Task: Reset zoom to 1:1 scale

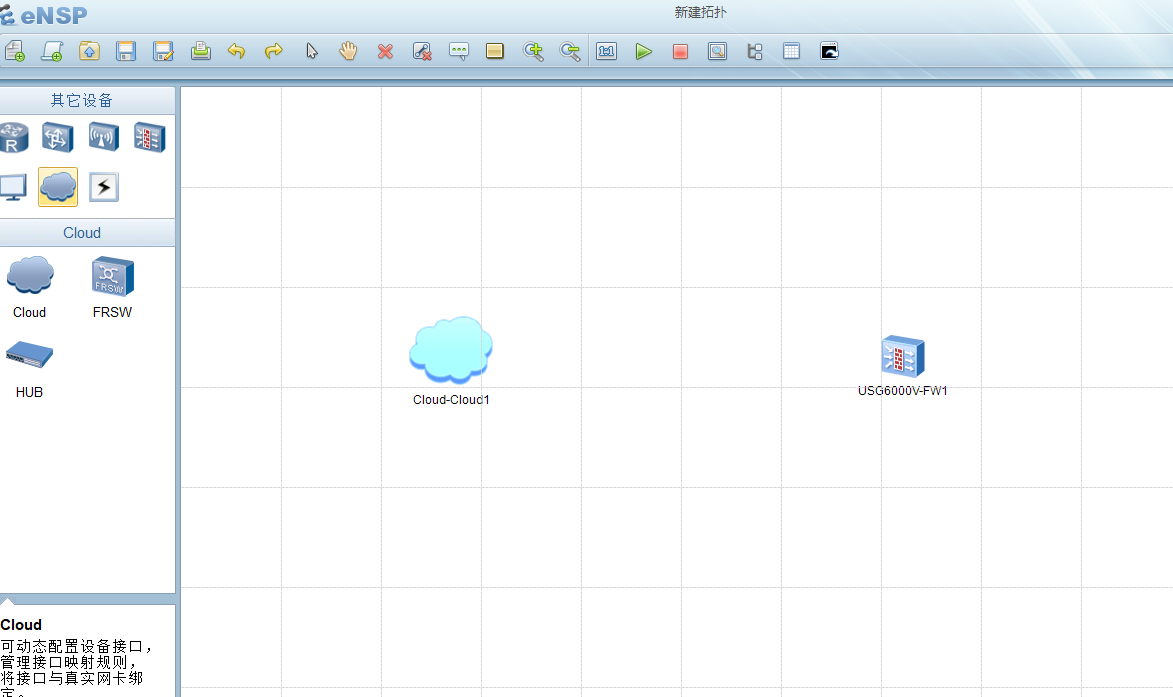Action: point(606,51)
